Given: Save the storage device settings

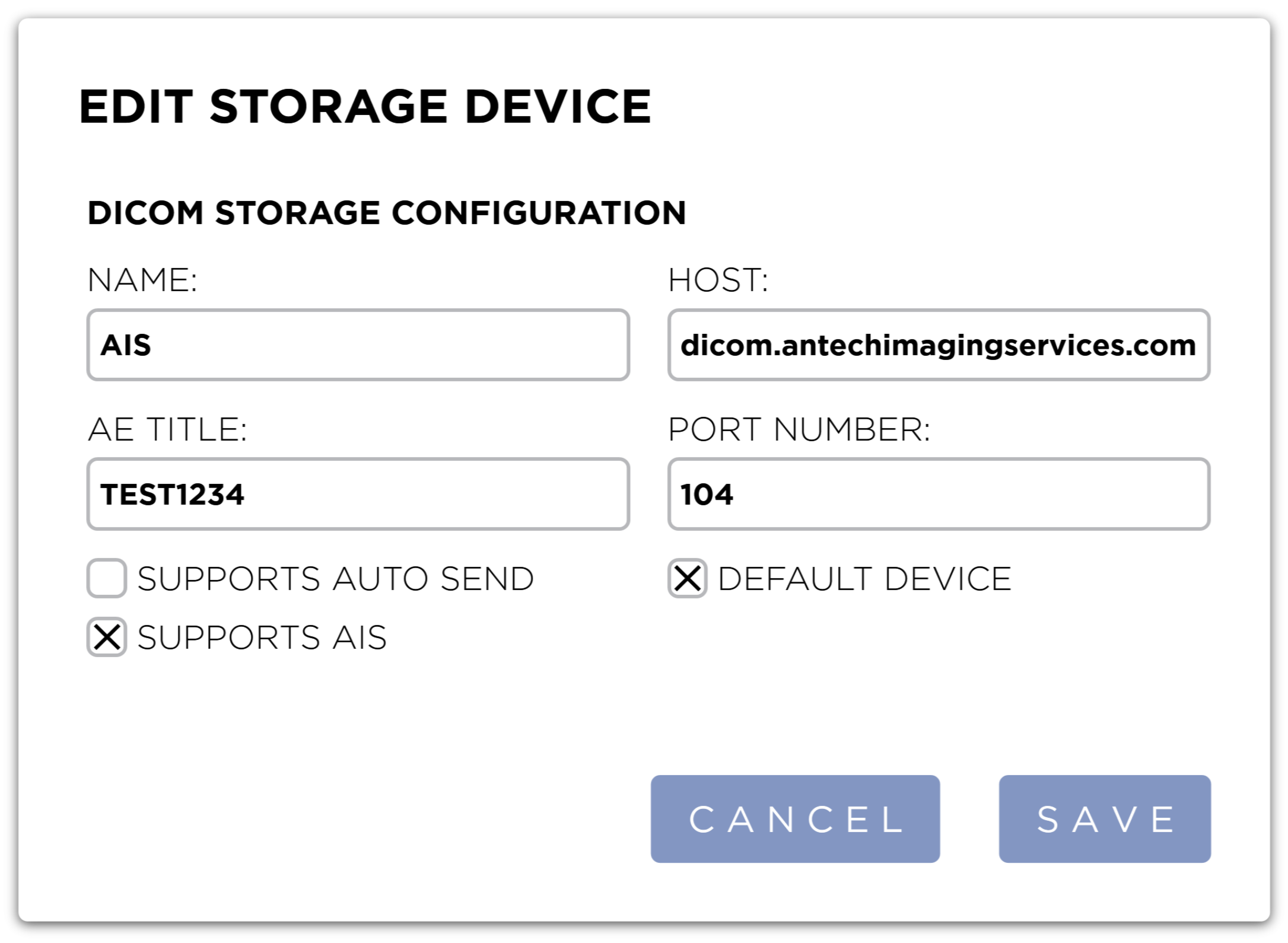Looking at the screenshot, I should click(1105, 819).
